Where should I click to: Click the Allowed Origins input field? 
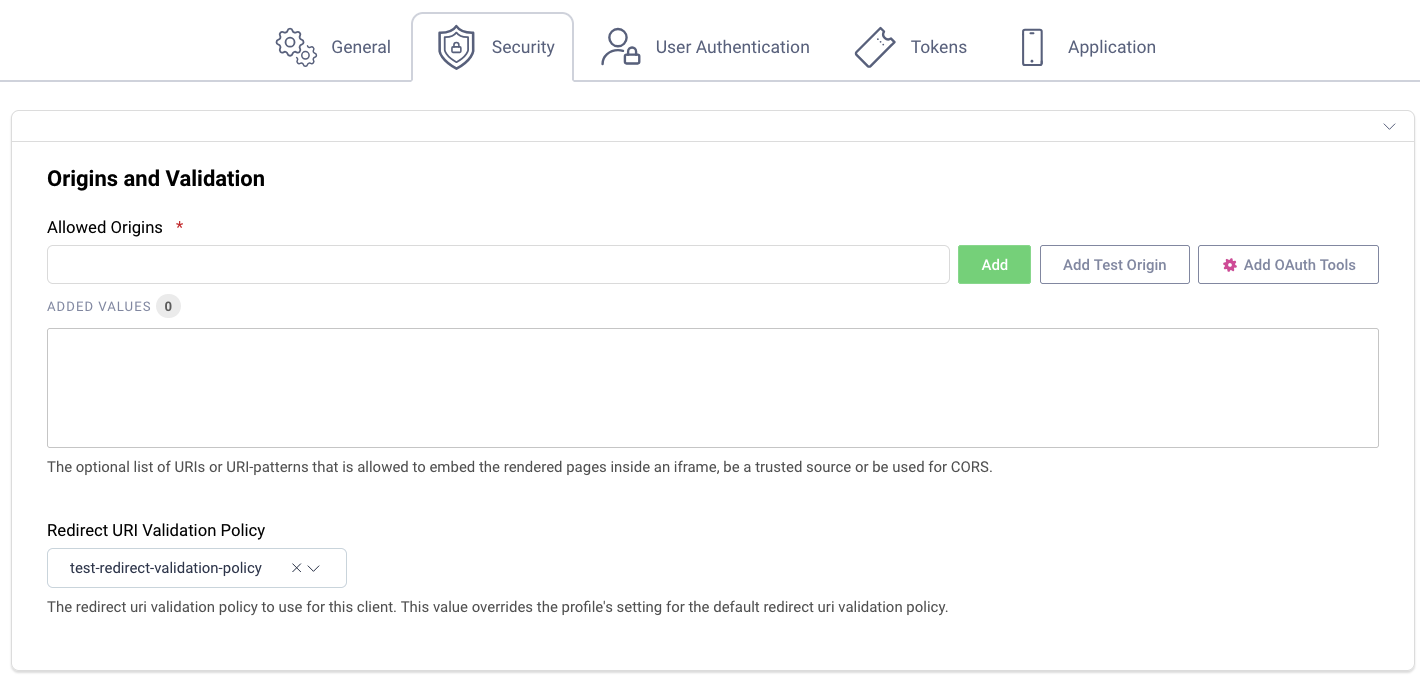pyautogui.click(x=498, y=264)
